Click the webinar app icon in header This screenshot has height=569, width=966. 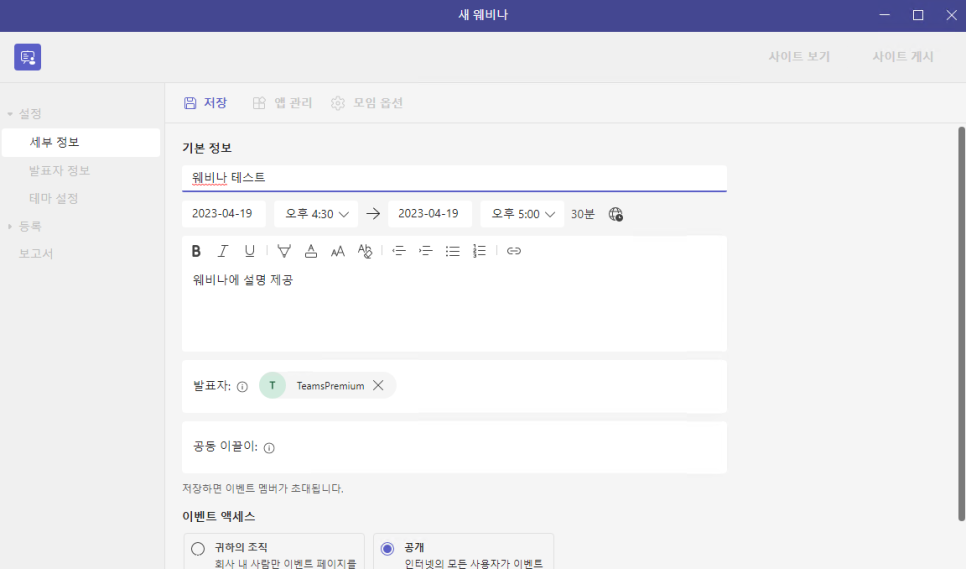28,57
